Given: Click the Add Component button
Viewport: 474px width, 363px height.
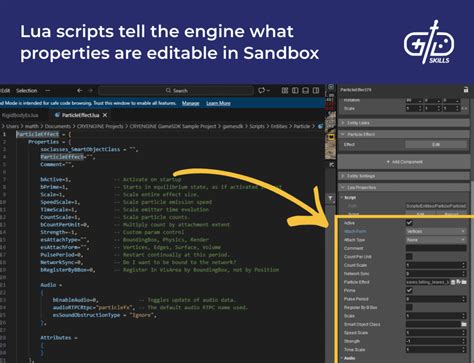Looking at the screenshot, I should (404, 162).
